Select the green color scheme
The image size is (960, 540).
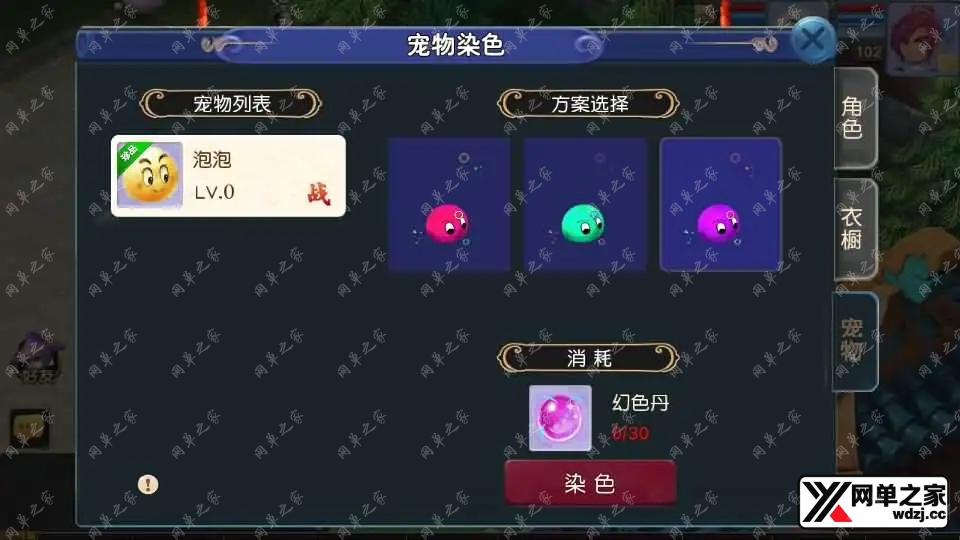(585, 204)
